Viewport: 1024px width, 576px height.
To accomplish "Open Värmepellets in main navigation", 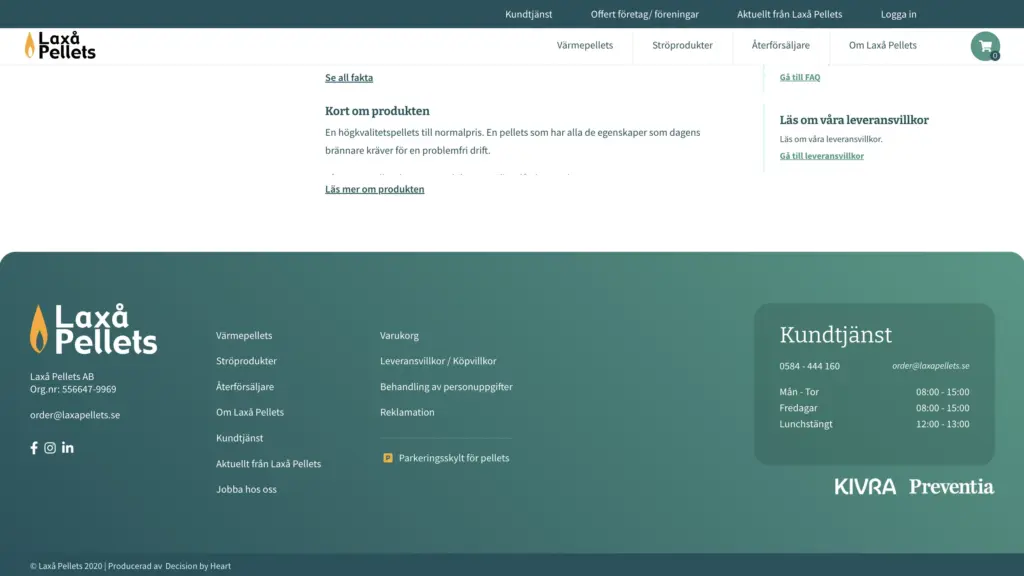I will tap(585, 45).
